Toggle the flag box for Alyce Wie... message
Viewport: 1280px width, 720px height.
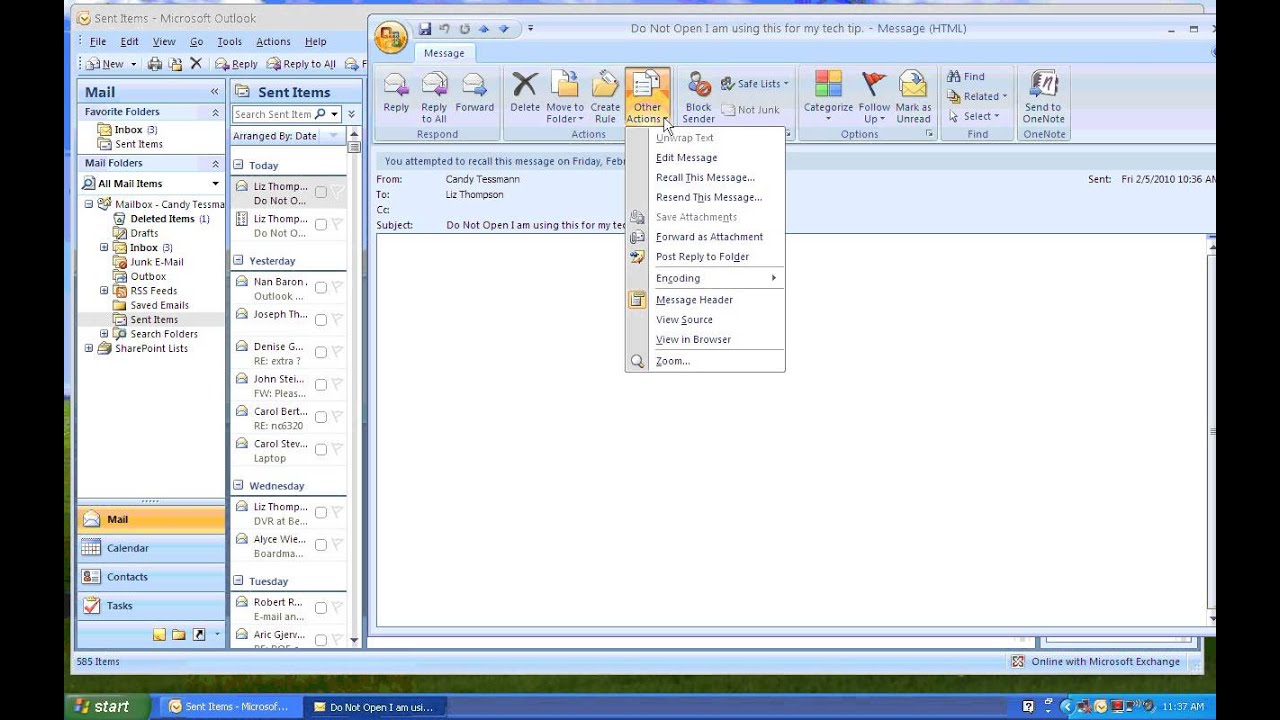(321, 544)
